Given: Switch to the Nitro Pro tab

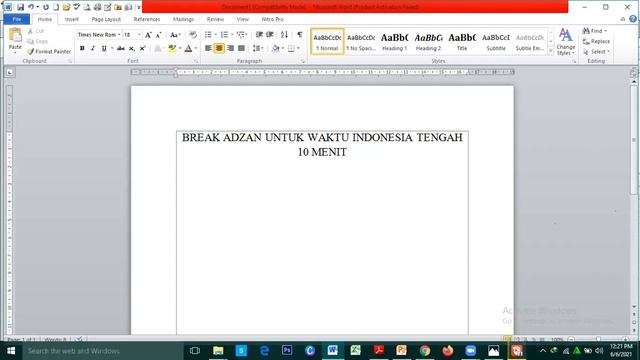Looking at the screenshot, I should pos(272,19).
